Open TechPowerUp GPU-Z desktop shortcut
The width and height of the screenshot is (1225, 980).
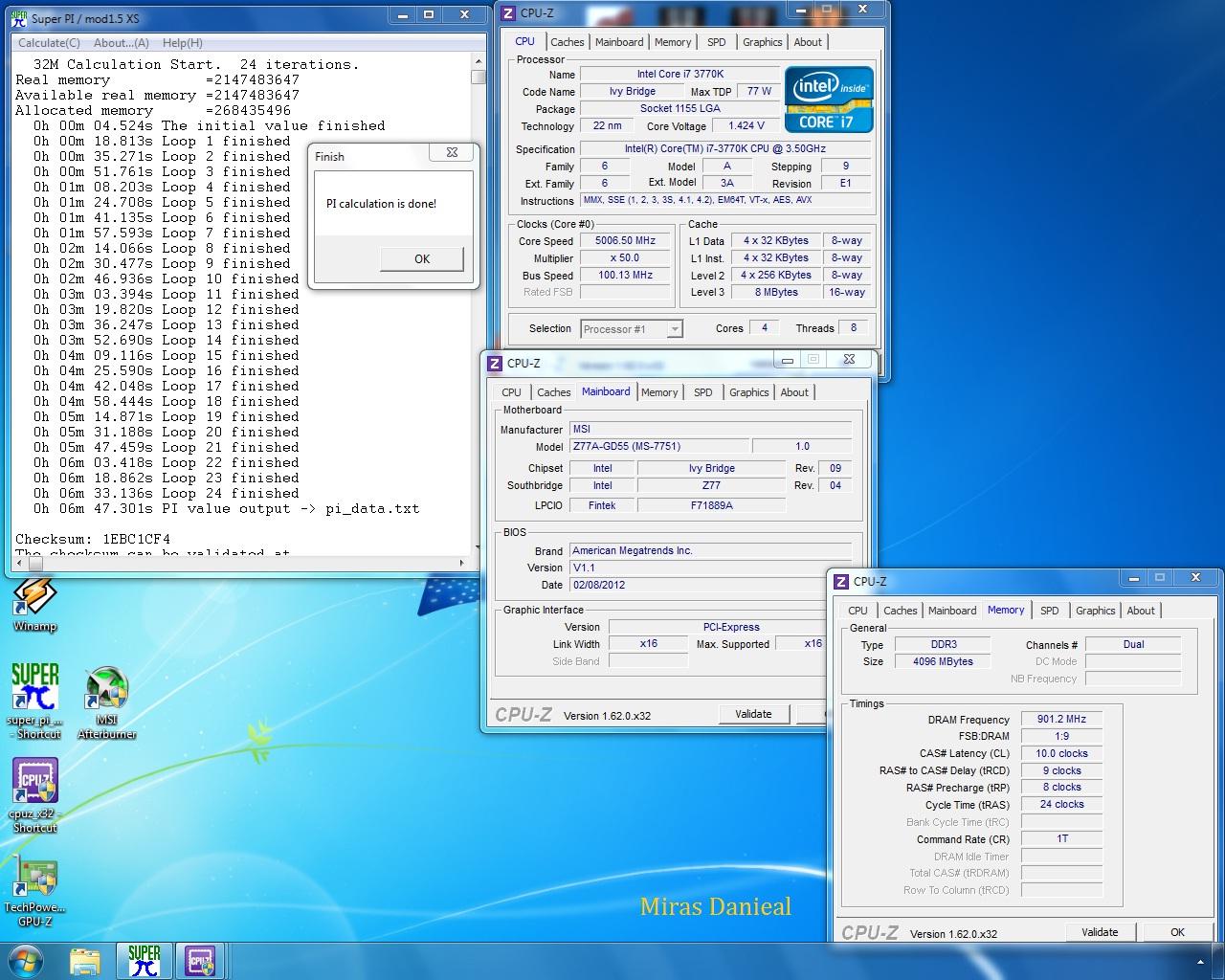tap(35, 891)
